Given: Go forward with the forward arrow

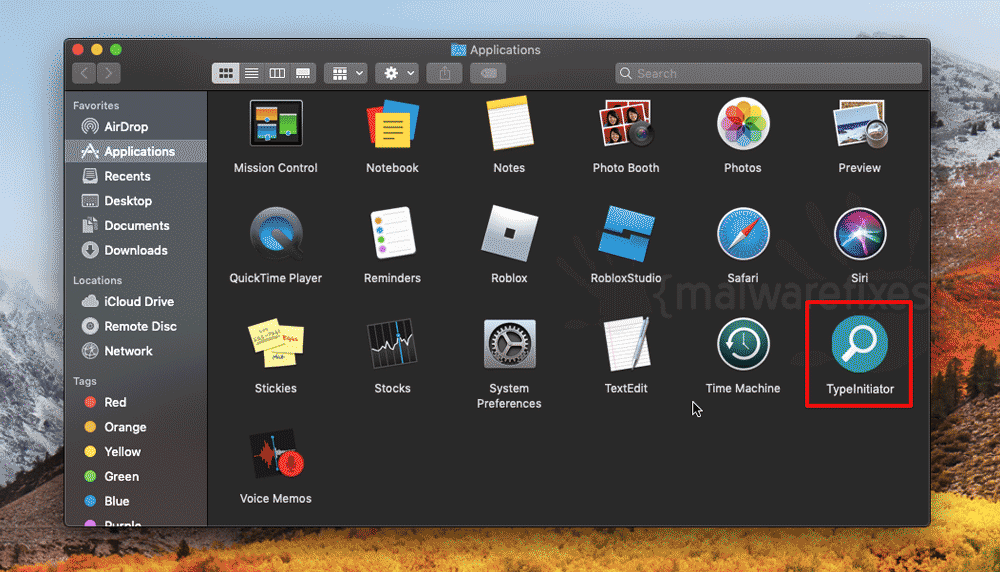Looking at the screenshot, I should pyautogui.click(x=109, y=73).
